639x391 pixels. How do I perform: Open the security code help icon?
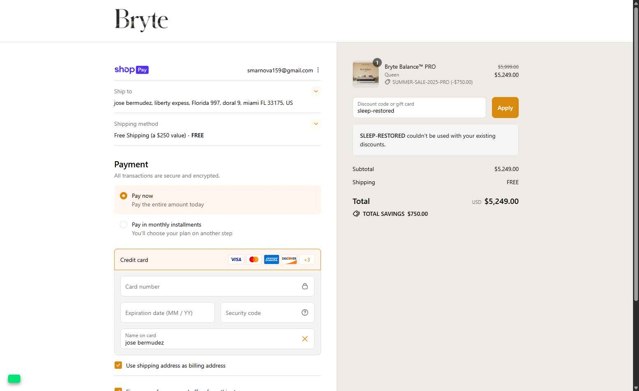coord(304,313)
